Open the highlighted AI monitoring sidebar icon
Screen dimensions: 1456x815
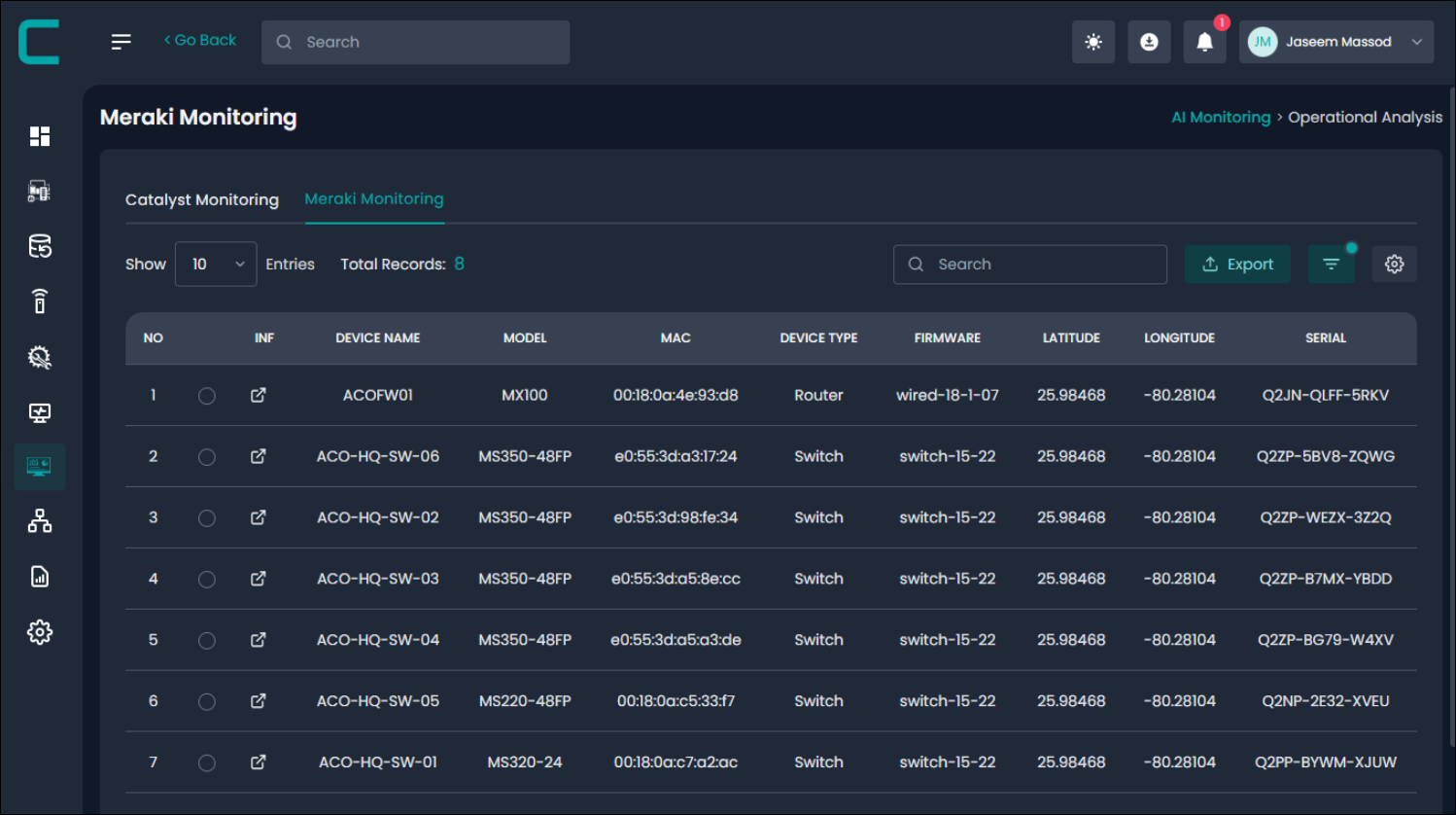(40, 467)
